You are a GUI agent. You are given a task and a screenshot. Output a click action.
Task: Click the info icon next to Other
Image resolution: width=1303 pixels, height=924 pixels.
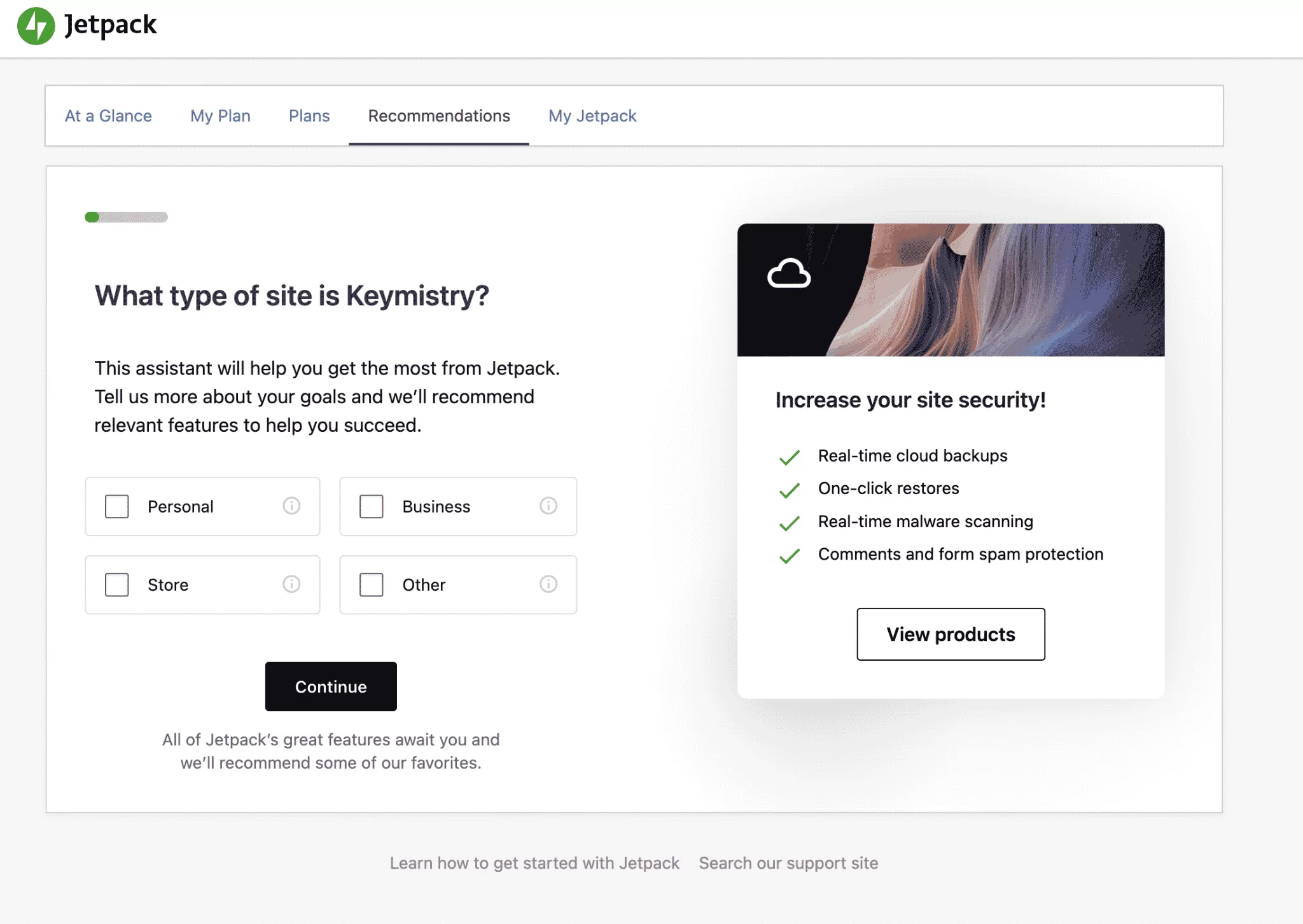click(548, 584)
